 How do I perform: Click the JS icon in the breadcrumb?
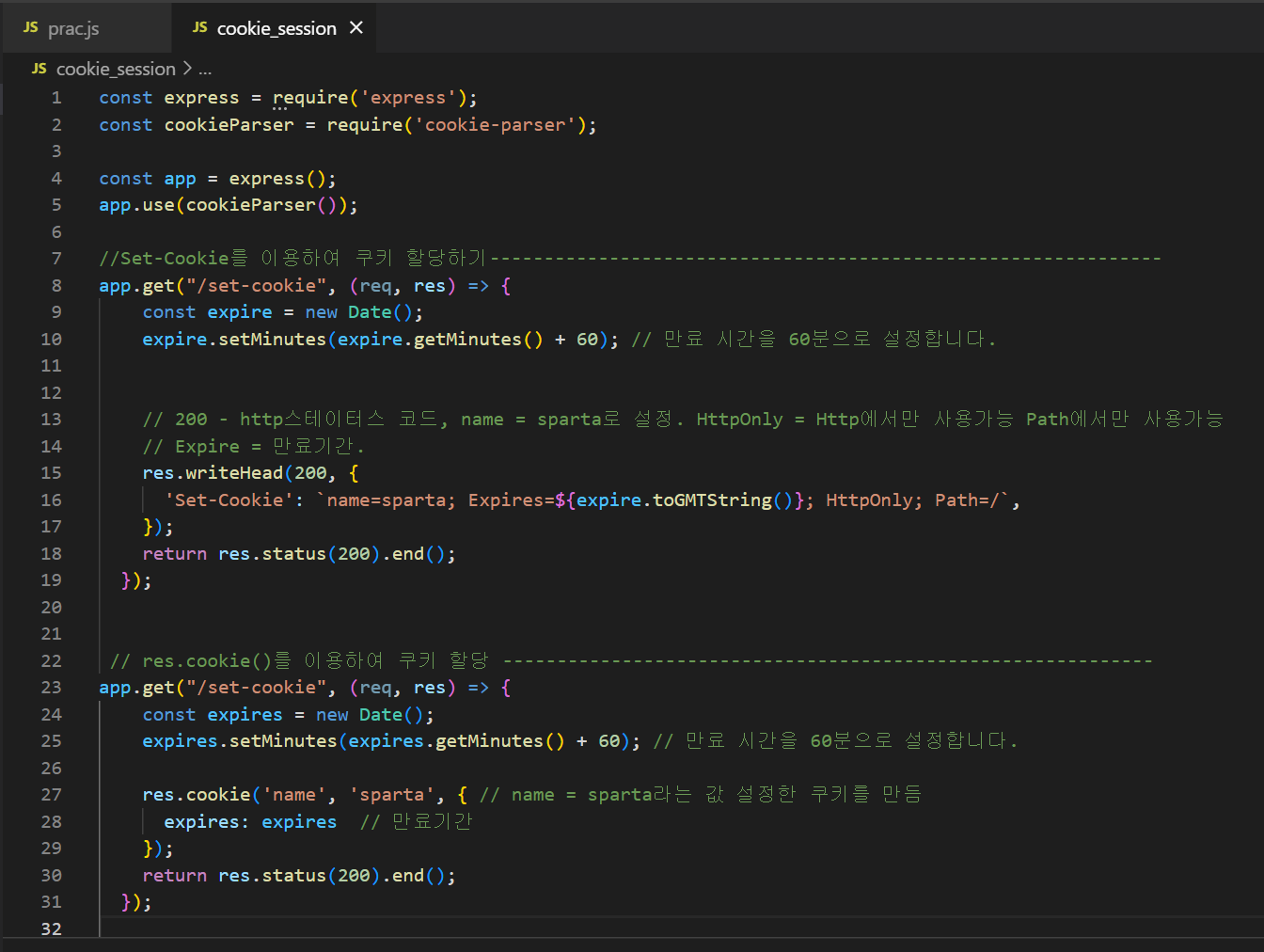click(x=39, y=69)
